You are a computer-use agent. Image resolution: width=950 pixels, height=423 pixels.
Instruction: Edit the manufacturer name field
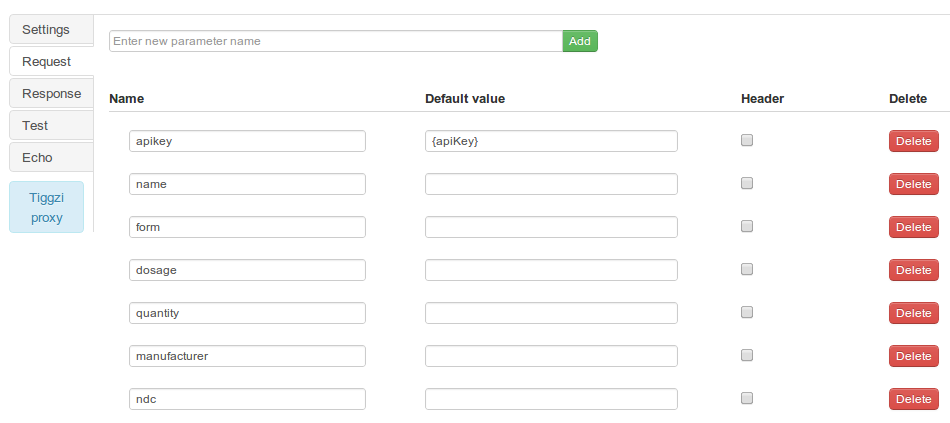(247, 356)
